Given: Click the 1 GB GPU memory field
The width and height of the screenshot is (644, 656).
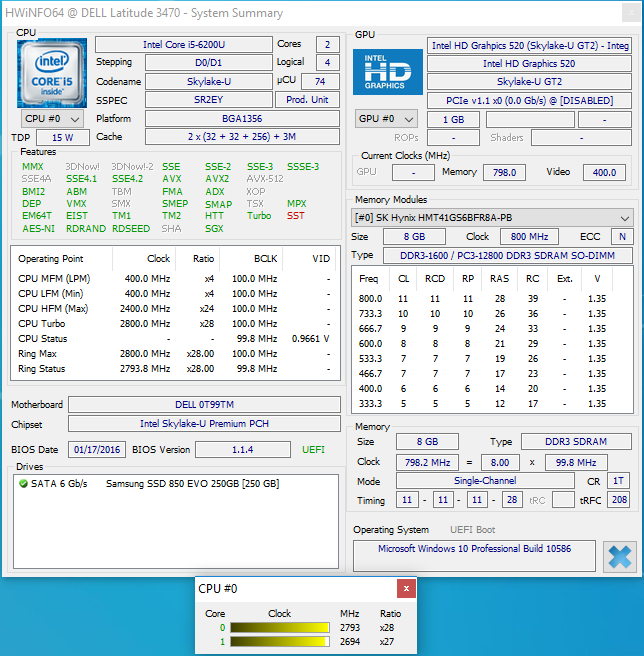Looking at the screenshot, I should 453,120.
